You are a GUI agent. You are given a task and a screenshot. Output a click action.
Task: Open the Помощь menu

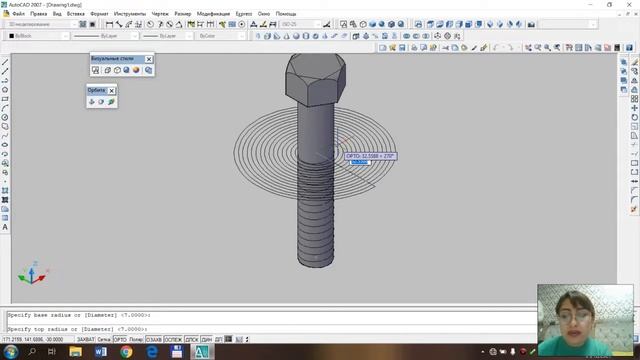(286, 14)
